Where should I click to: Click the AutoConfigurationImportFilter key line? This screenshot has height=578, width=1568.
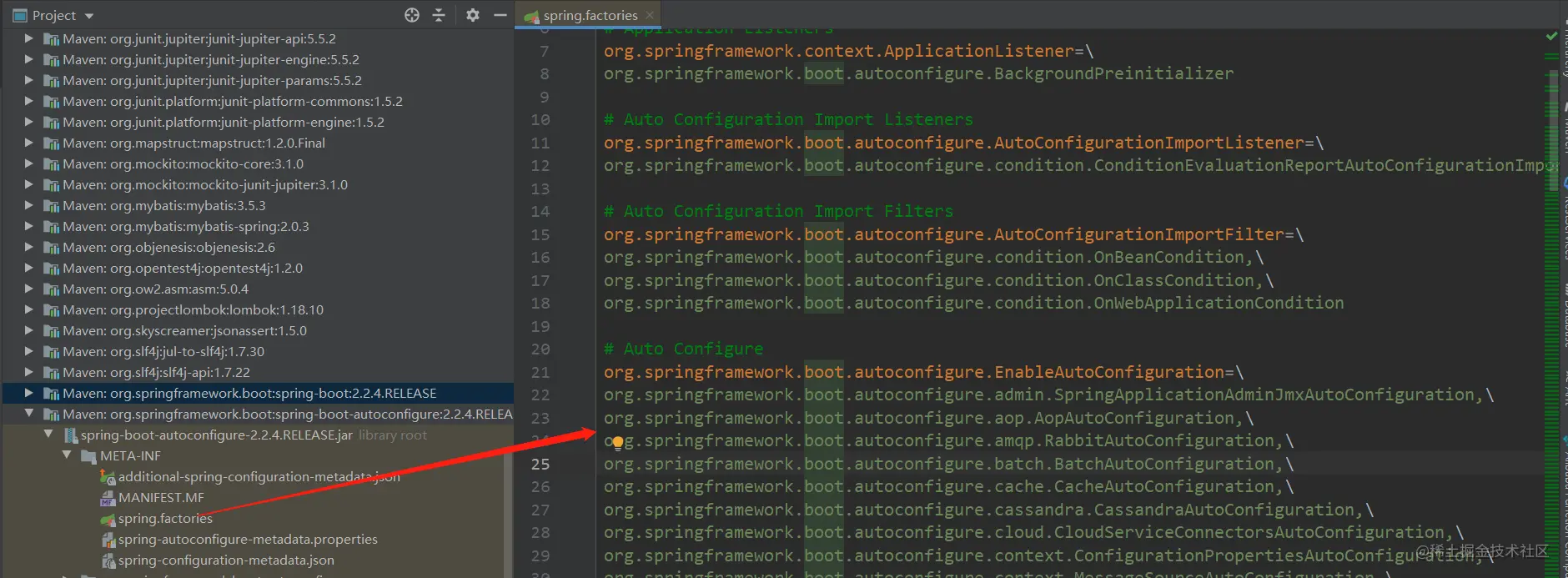tap(953, 234)
